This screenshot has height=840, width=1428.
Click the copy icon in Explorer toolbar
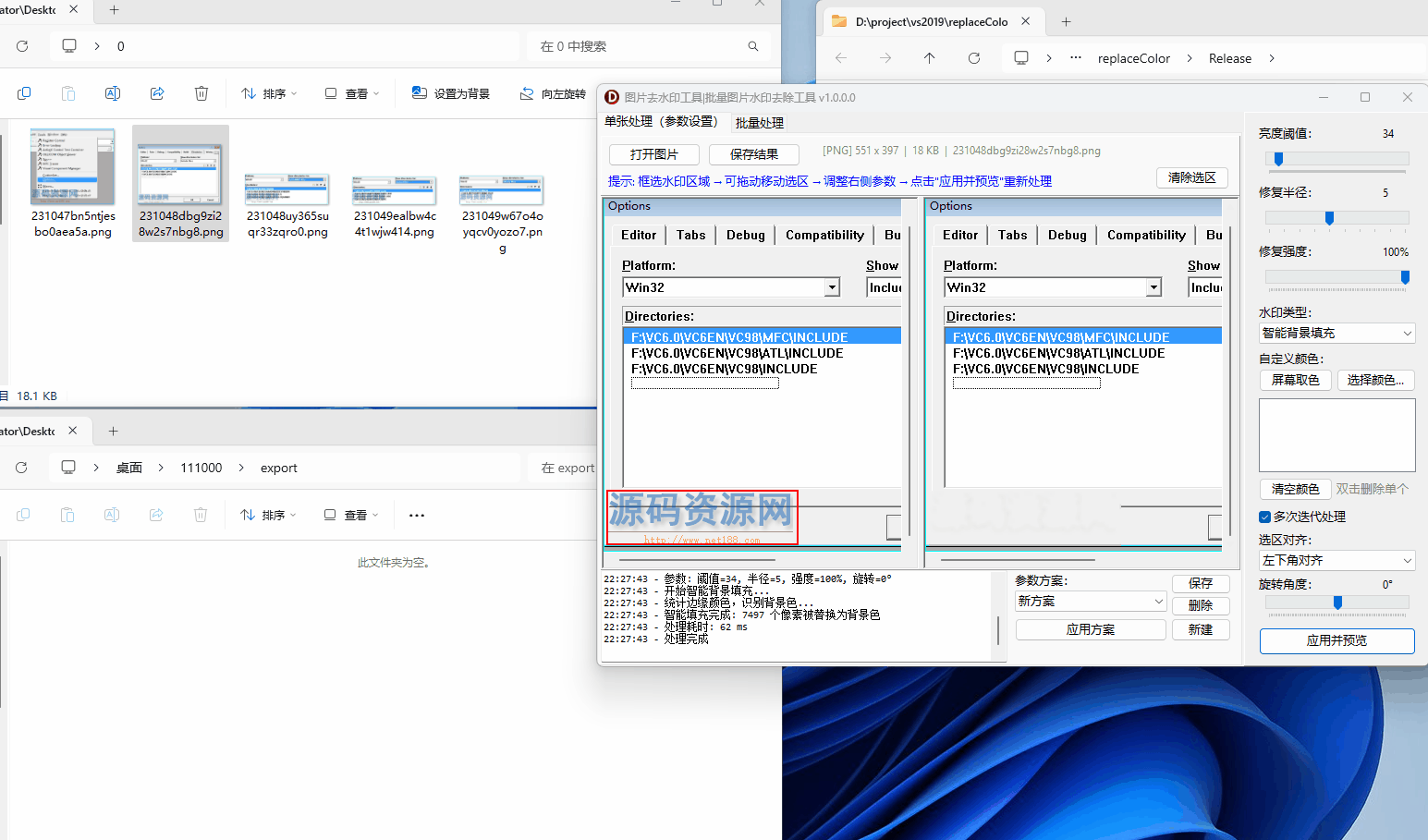tap(24, 93)
